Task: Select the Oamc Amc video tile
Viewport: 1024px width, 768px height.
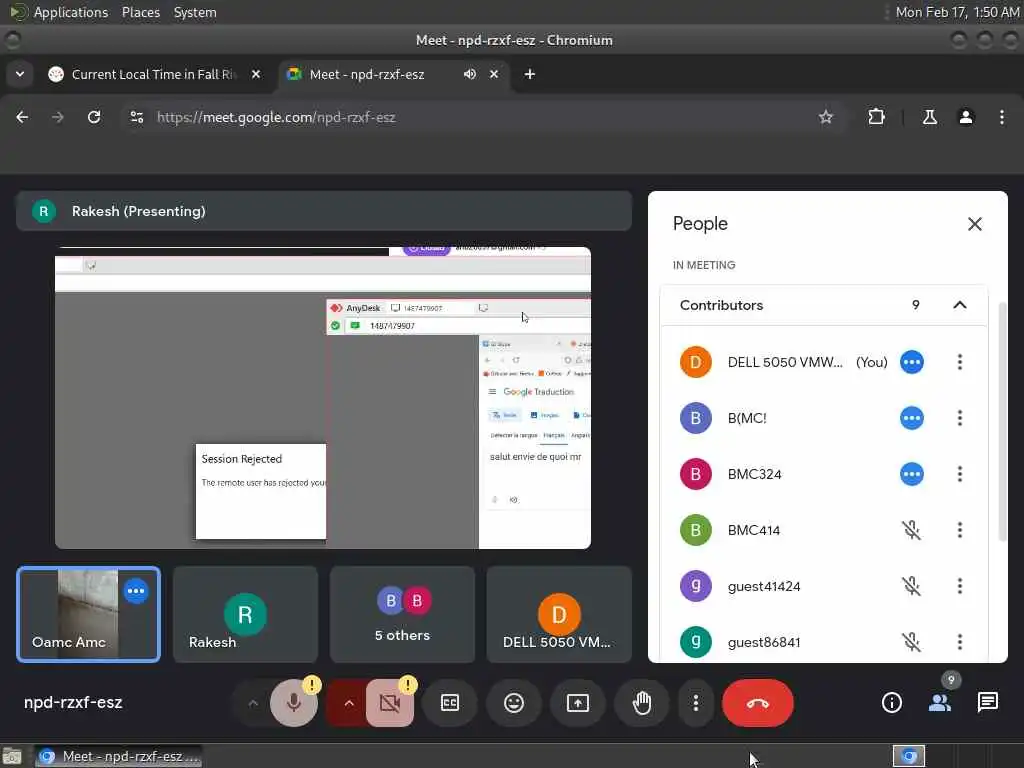Action: pyautogui.click(x=88, y=615)
